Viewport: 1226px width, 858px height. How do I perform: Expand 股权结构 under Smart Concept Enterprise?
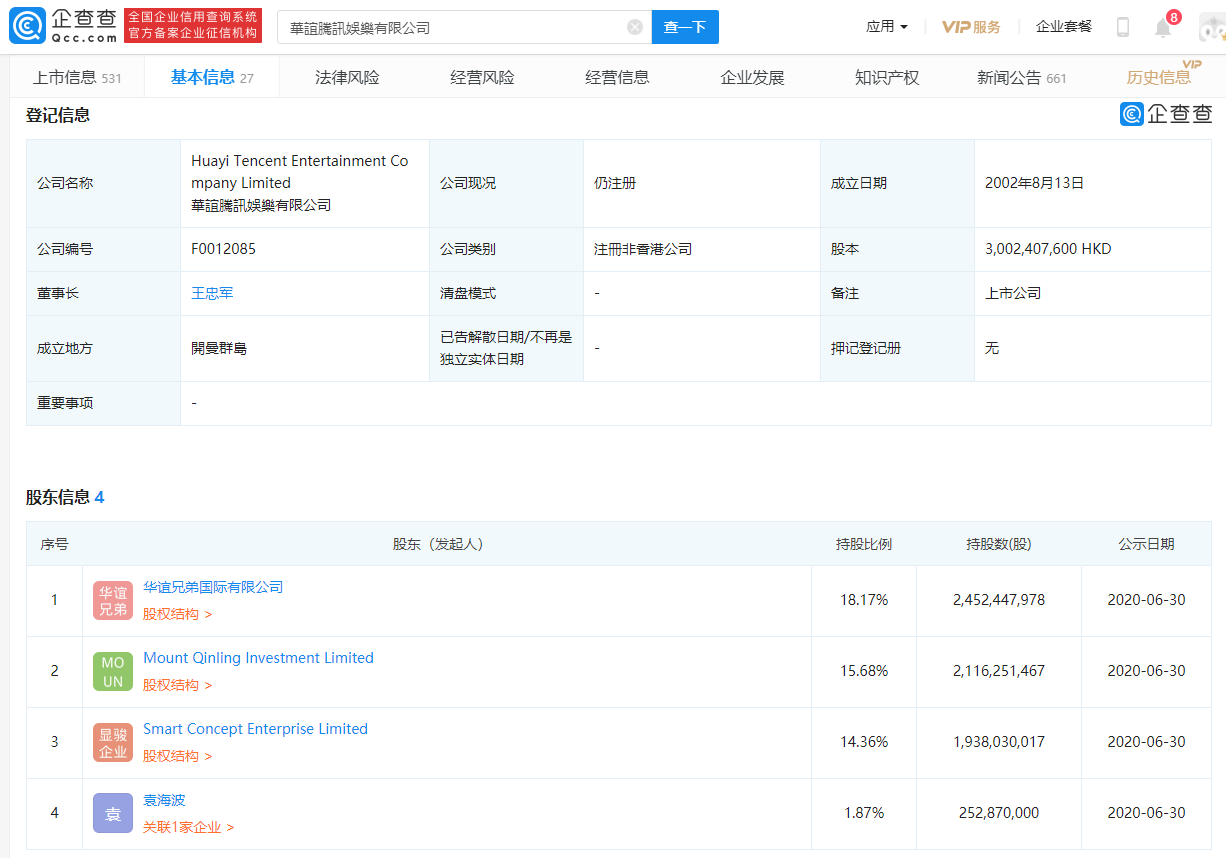[177, 756]
